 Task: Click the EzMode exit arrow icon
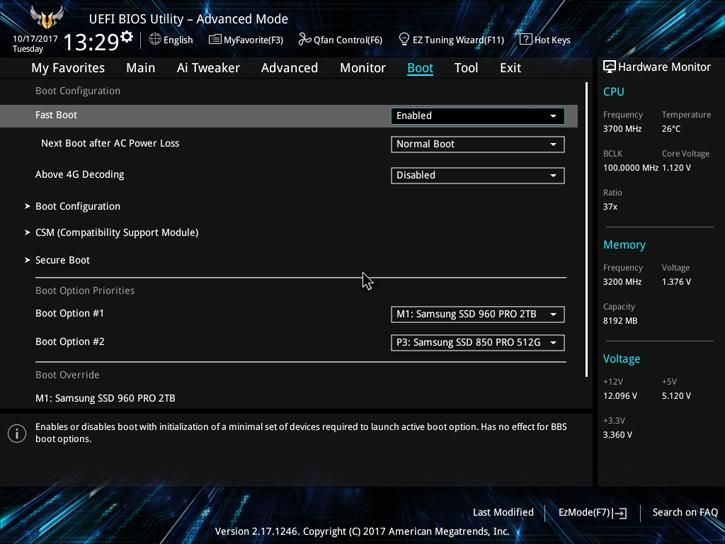pos(621,513)
